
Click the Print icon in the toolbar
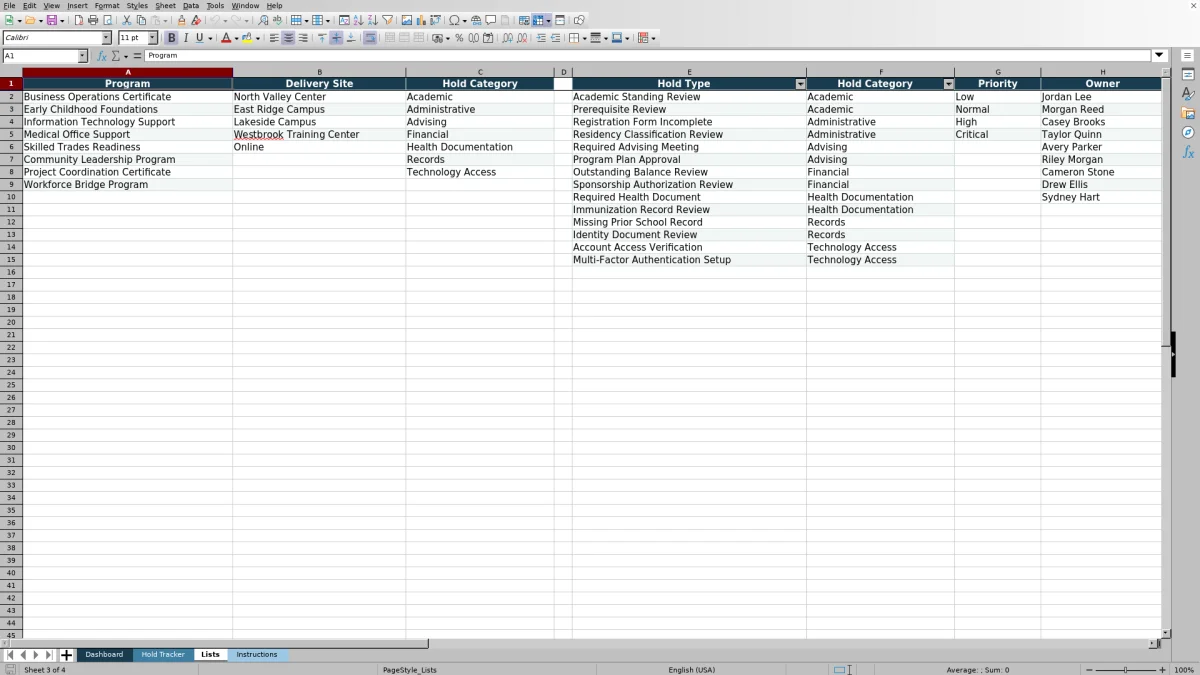click(x=92, y=20)
